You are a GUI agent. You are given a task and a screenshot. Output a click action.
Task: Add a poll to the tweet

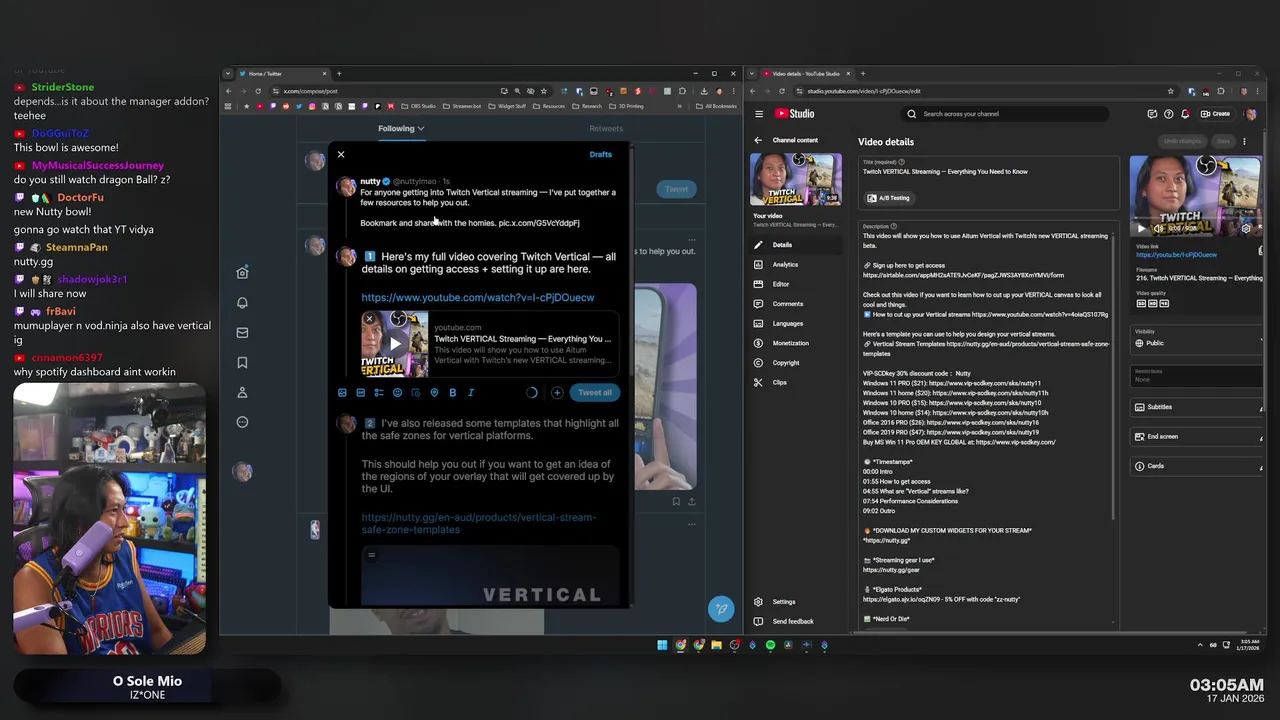[x=379, y=393]
